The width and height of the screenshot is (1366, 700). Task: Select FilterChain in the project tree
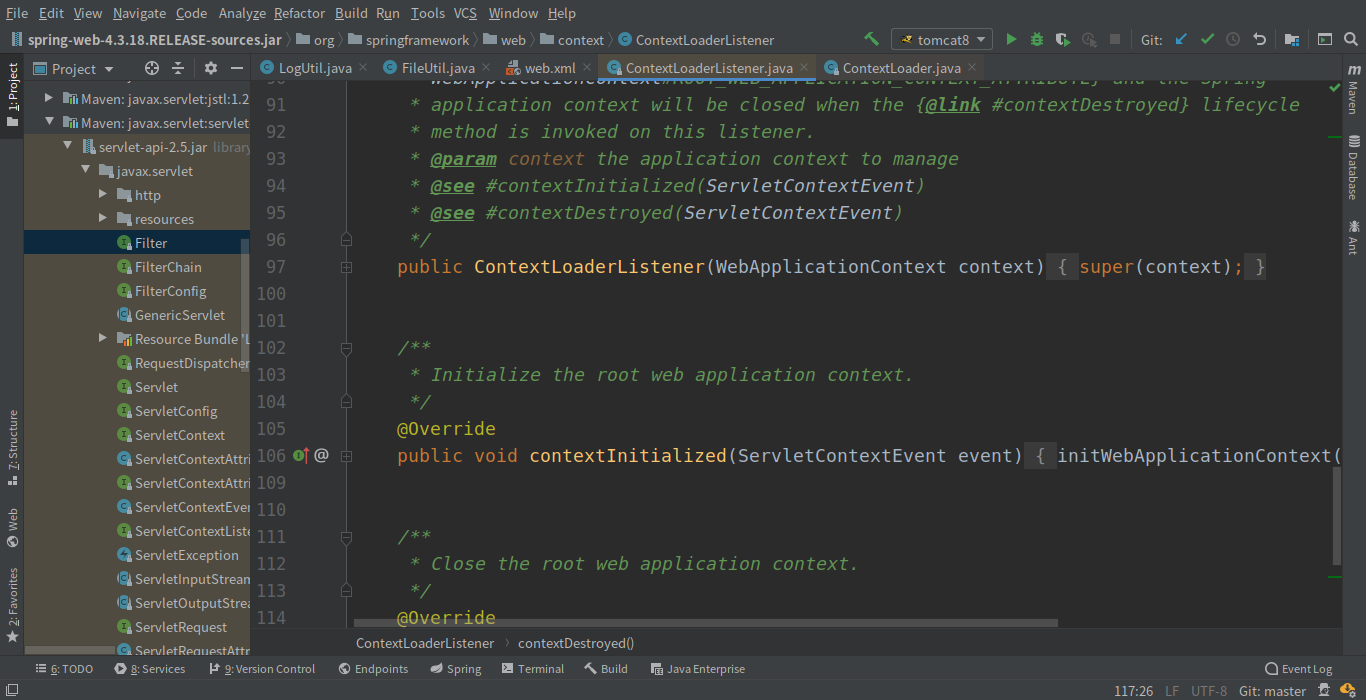168,267
